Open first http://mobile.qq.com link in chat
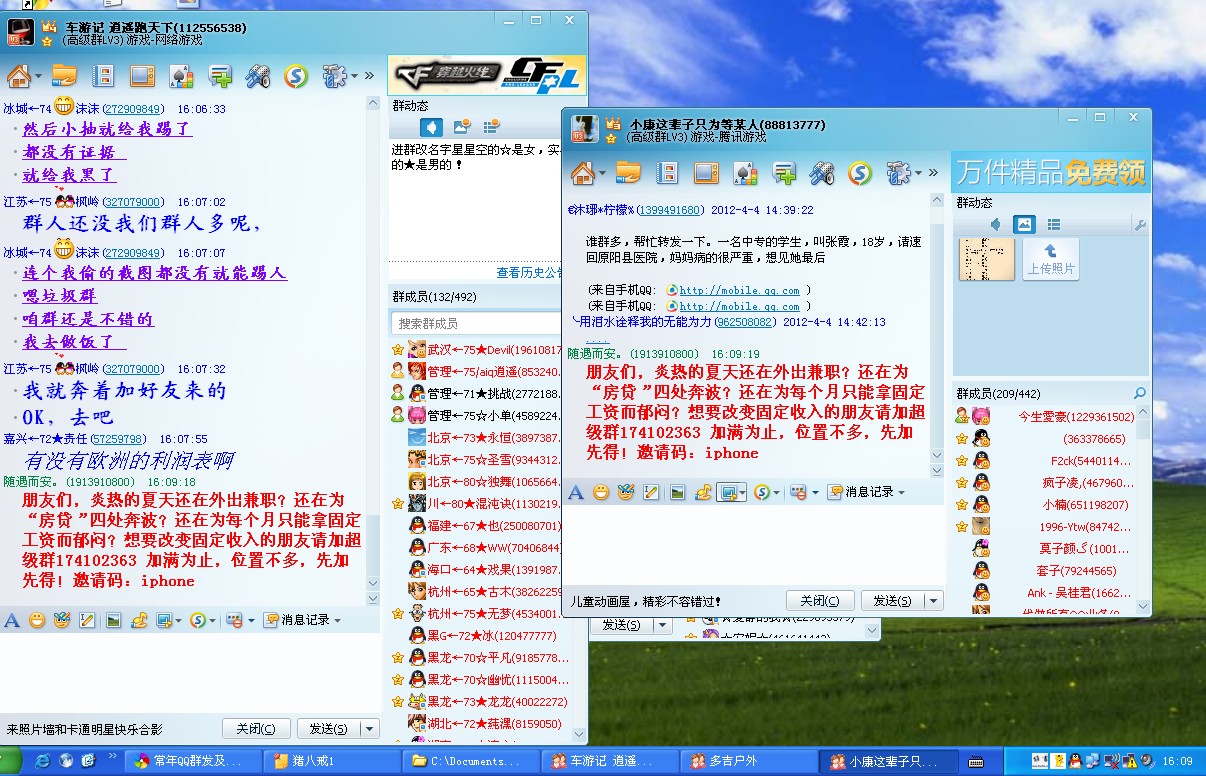This screenshot has height=776, width=1206. coord(739,290)
